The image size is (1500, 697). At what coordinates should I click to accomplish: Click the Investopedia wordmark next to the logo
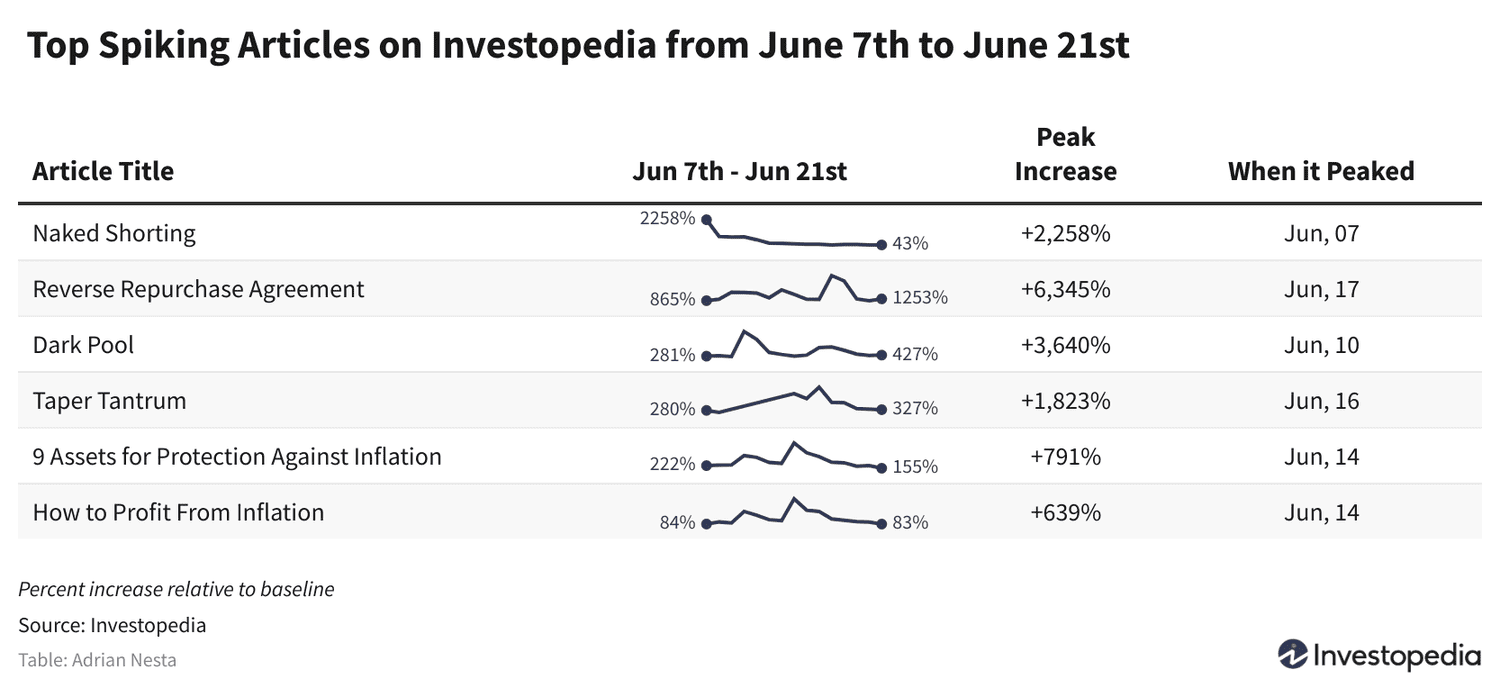pyautogui.click(x=1395, y=656)
